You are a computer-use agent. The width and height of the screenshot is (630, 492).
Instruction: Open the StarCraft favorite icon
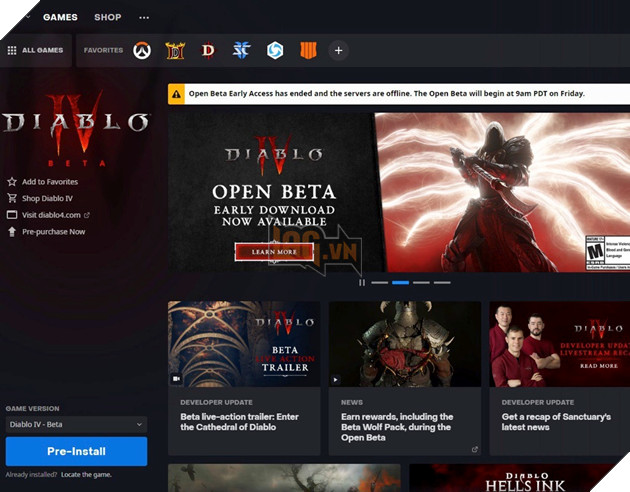tap(241, 50)
